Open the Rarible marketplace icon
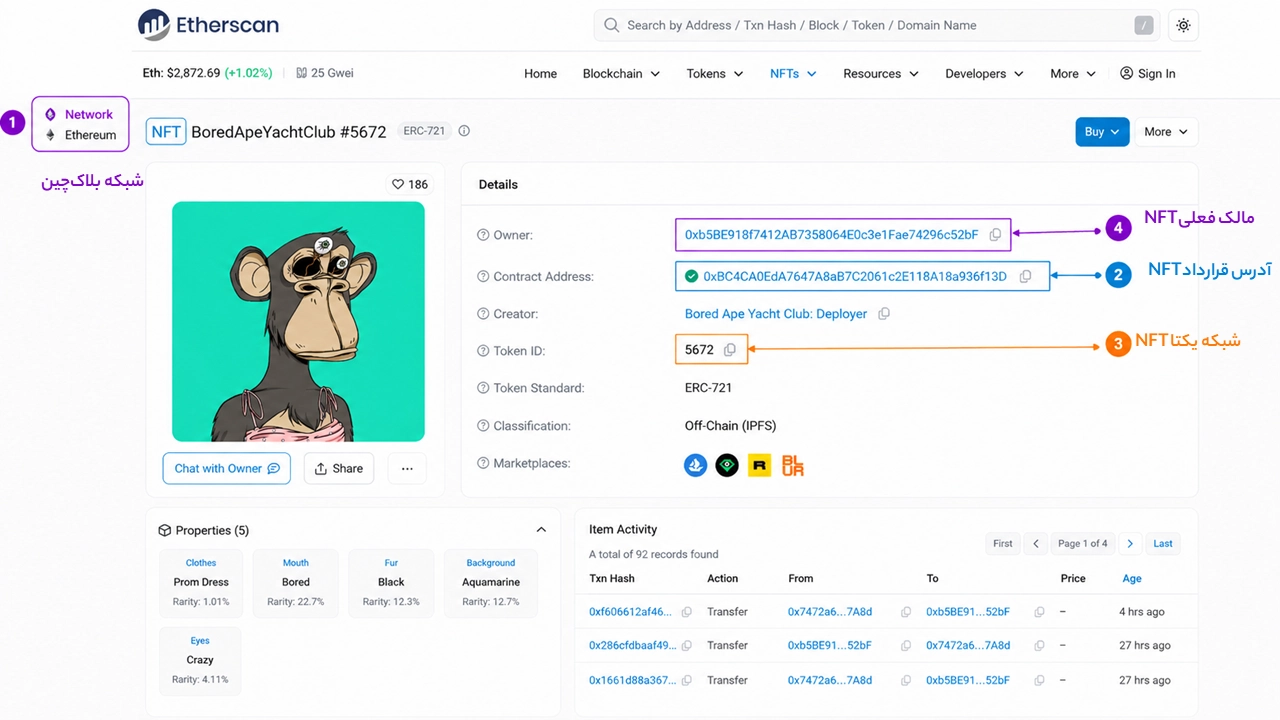 tap(759, 465)
